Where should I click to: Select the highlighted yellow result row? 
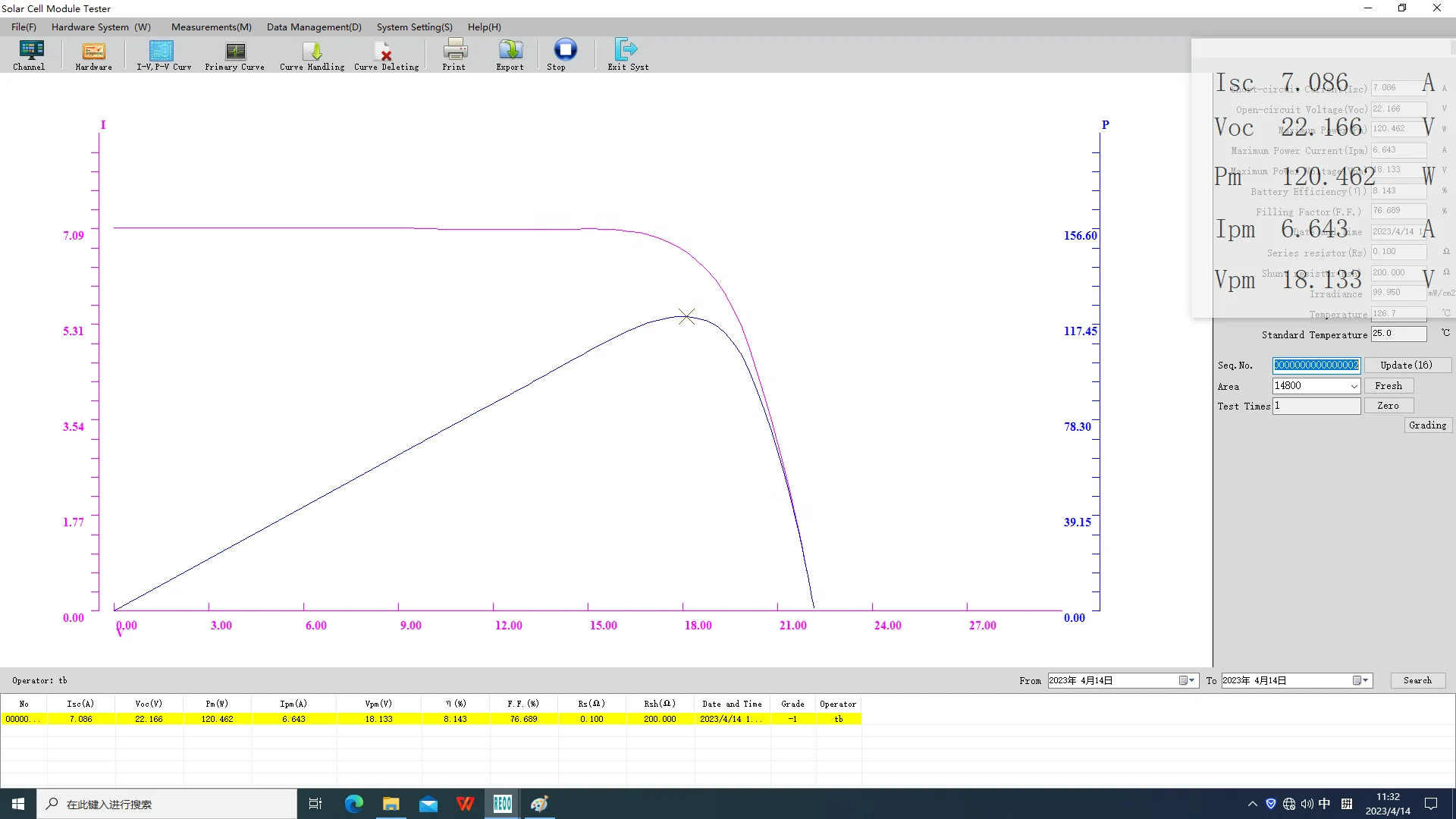[431, 719]
